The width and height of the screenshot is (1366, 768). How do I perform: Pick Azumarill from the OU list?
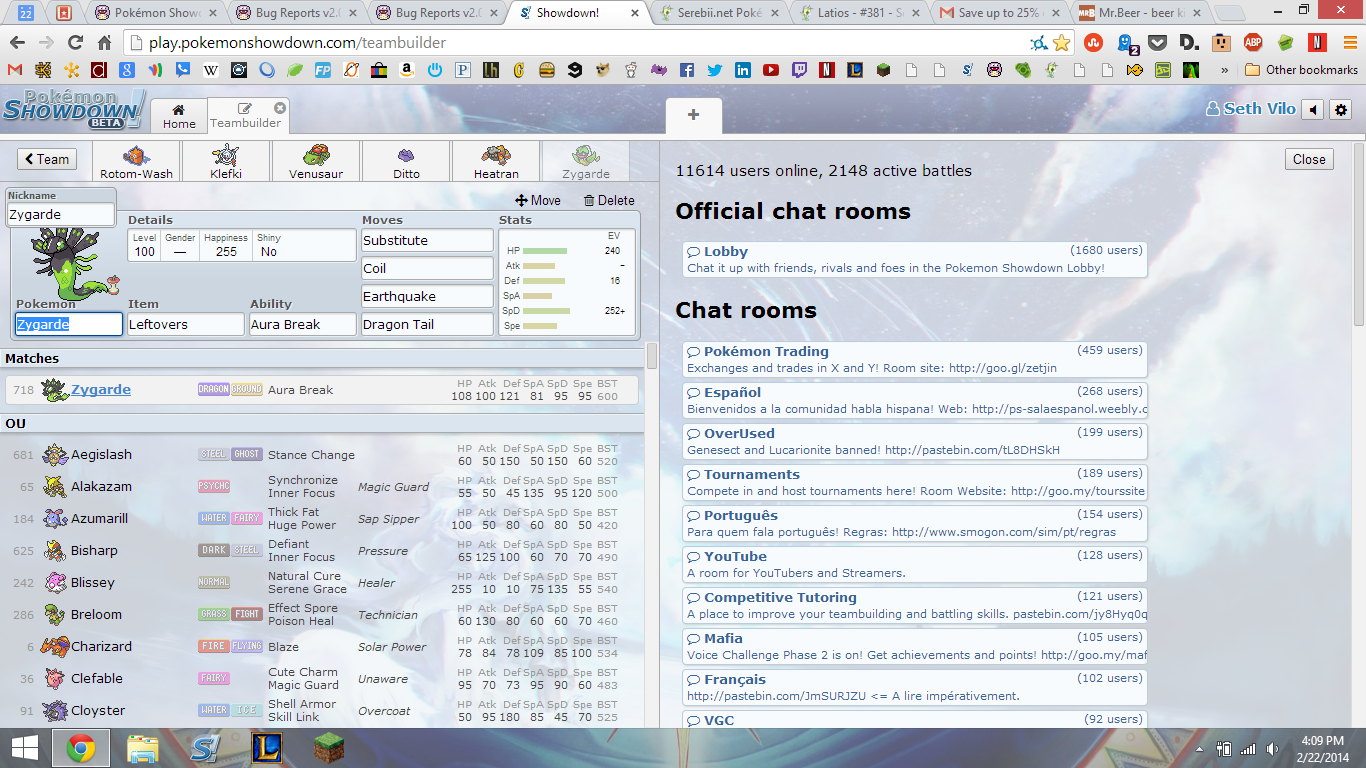(x=322, y=518)
